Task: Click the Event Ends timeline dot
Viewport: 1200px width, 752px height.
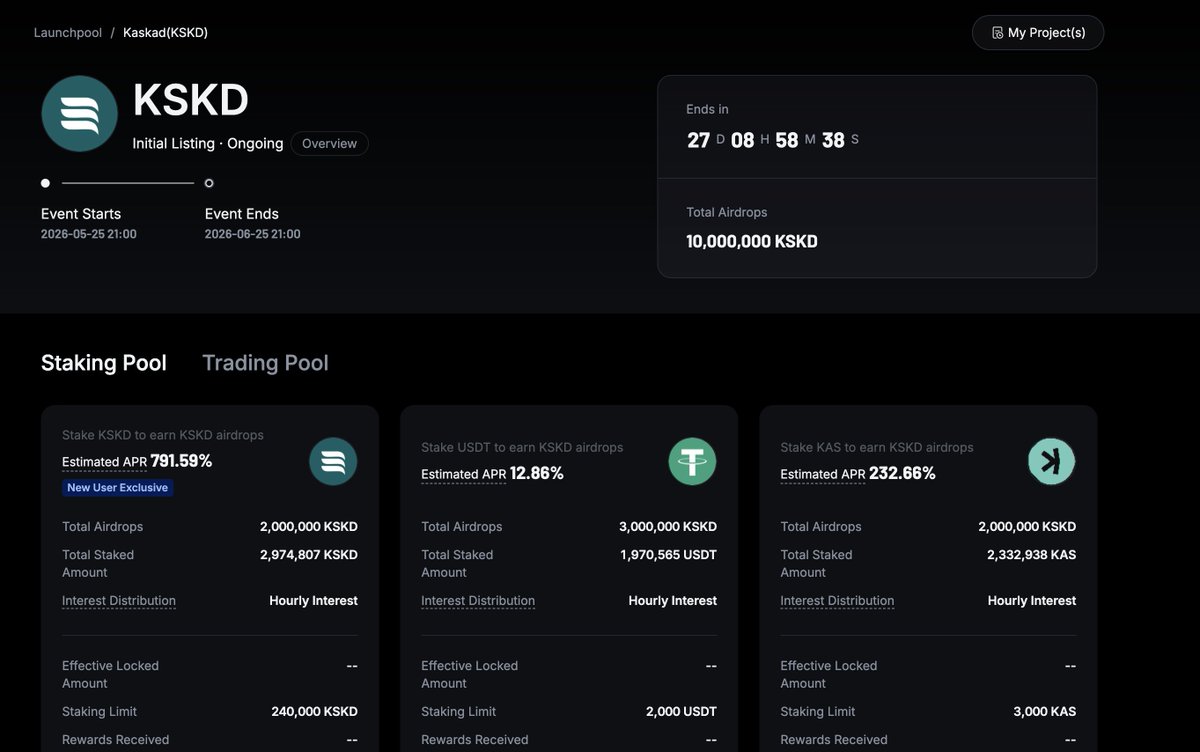Action: coord(209,183)
